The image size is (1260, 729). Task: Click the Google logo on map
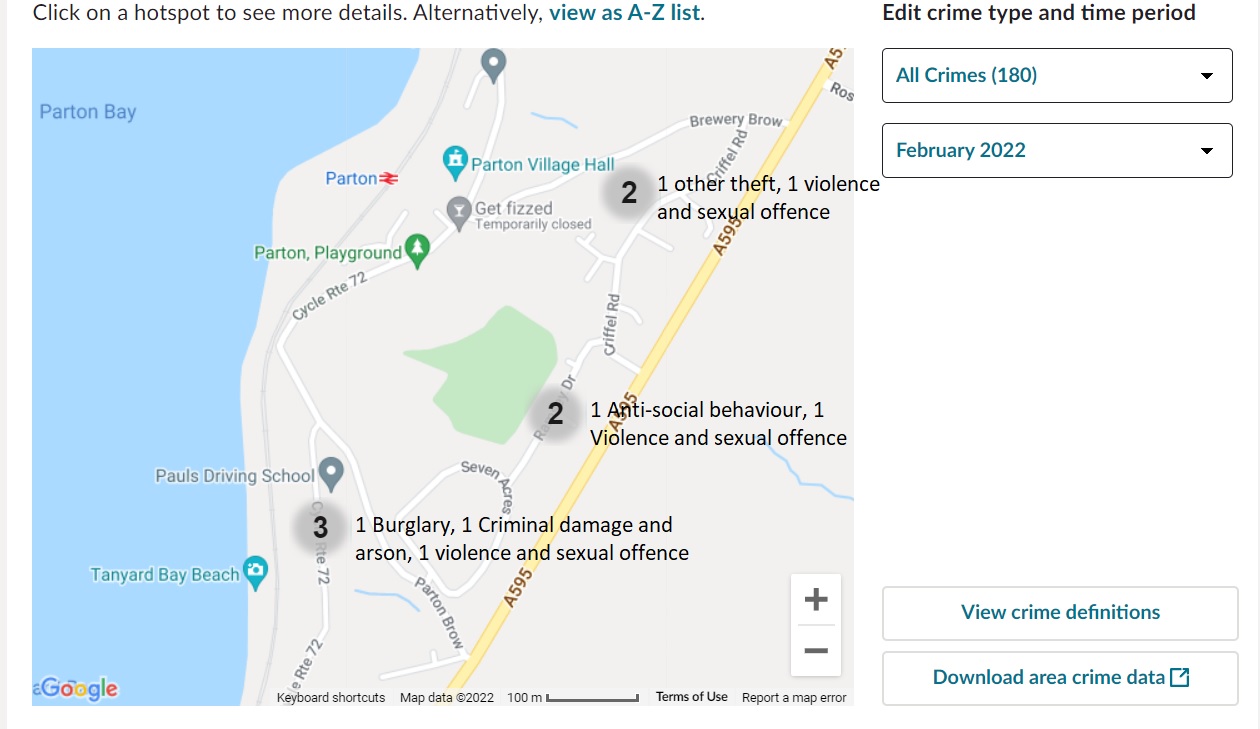(78, 689)
